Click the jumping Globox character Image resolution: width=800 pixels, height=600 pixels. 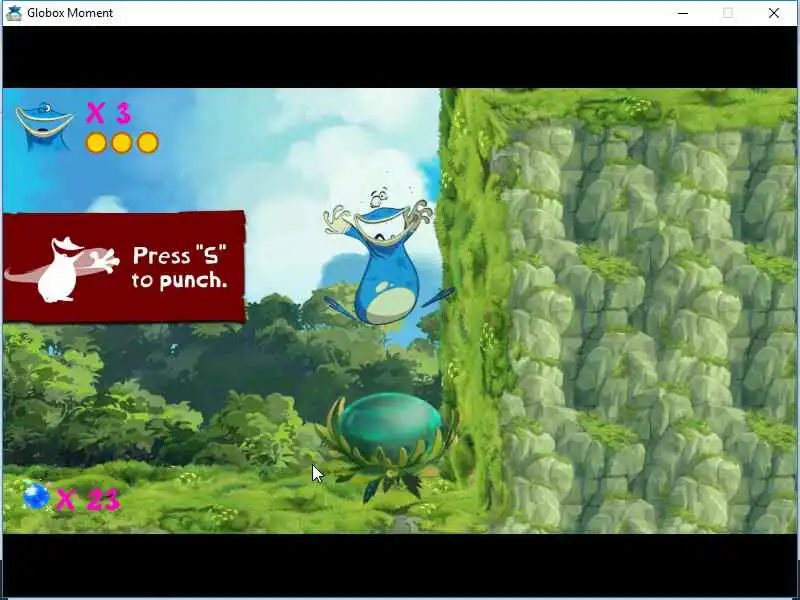click(x=388, y=258)
